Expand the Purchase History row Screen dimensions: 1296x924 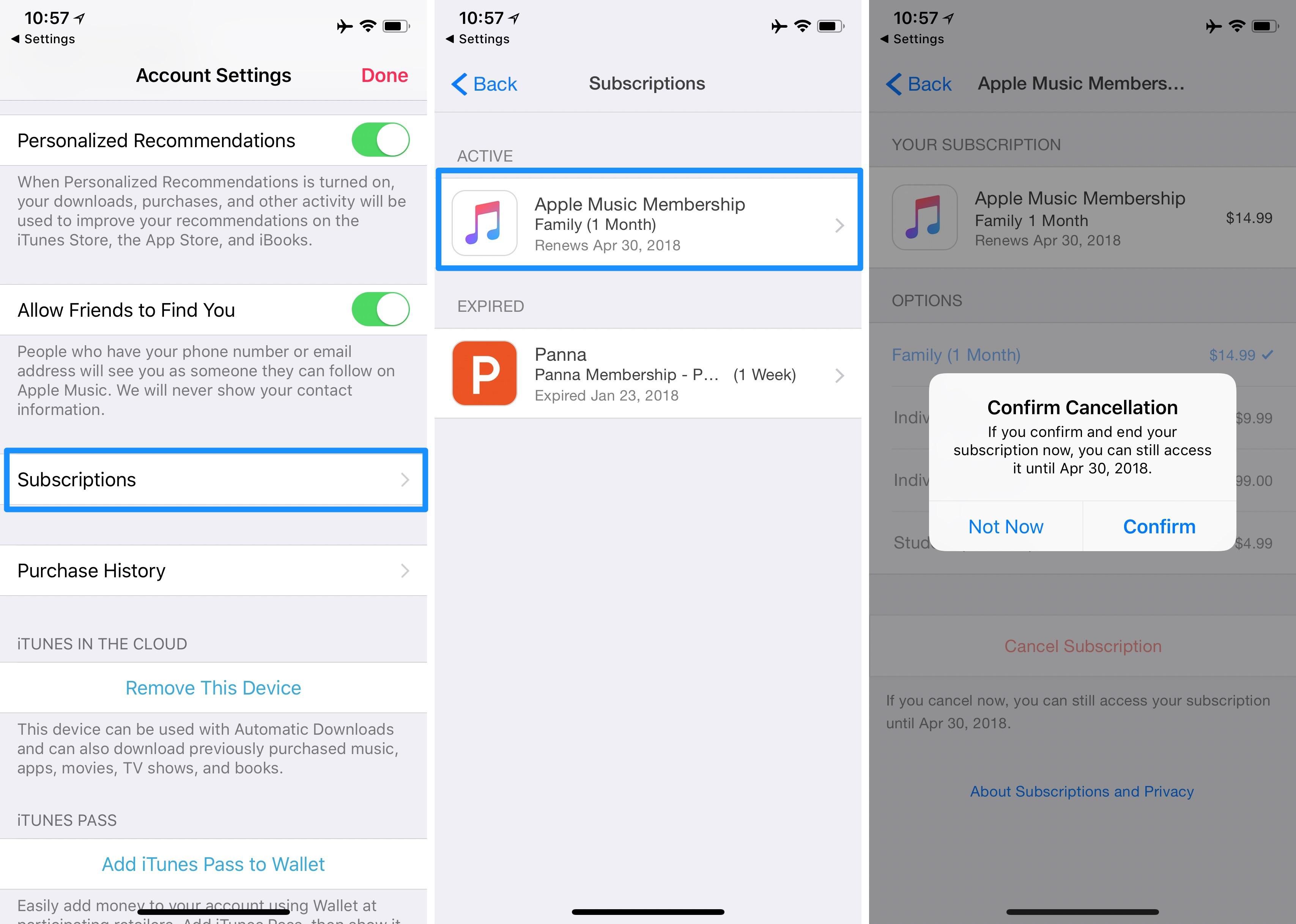(x=214, y=571)
